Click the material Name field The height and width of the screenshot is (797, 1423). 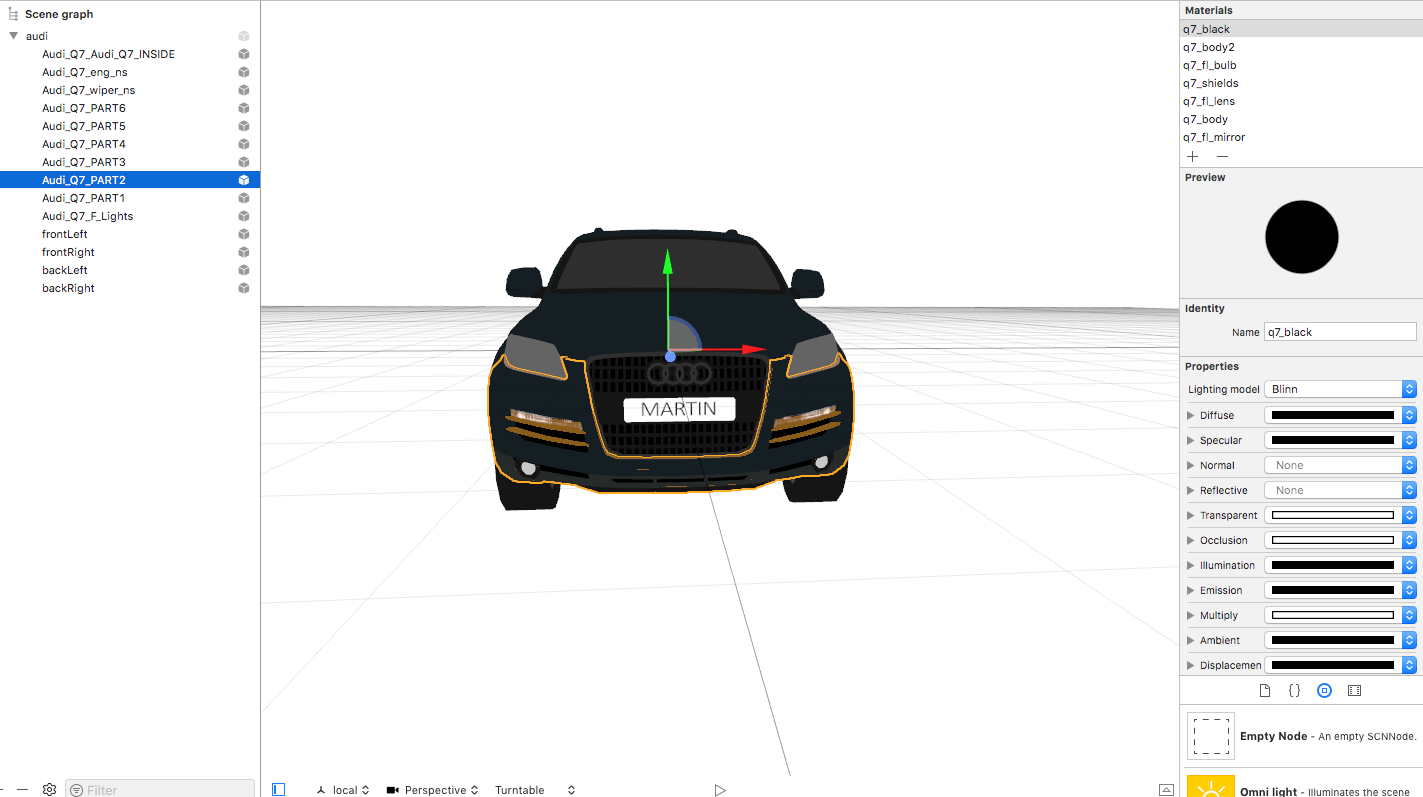point(1340,332)
